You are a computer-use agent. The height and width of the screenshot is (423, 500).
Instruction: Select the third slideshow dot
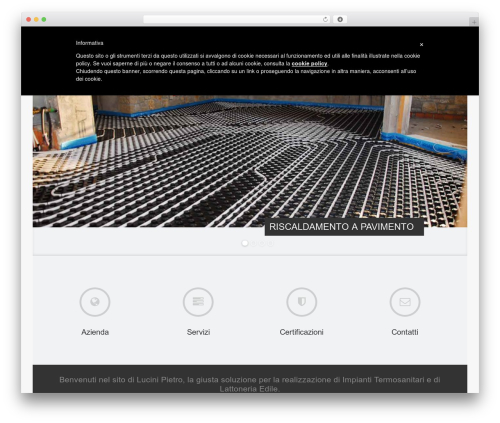pyautogui.click(x=262, y=243)
